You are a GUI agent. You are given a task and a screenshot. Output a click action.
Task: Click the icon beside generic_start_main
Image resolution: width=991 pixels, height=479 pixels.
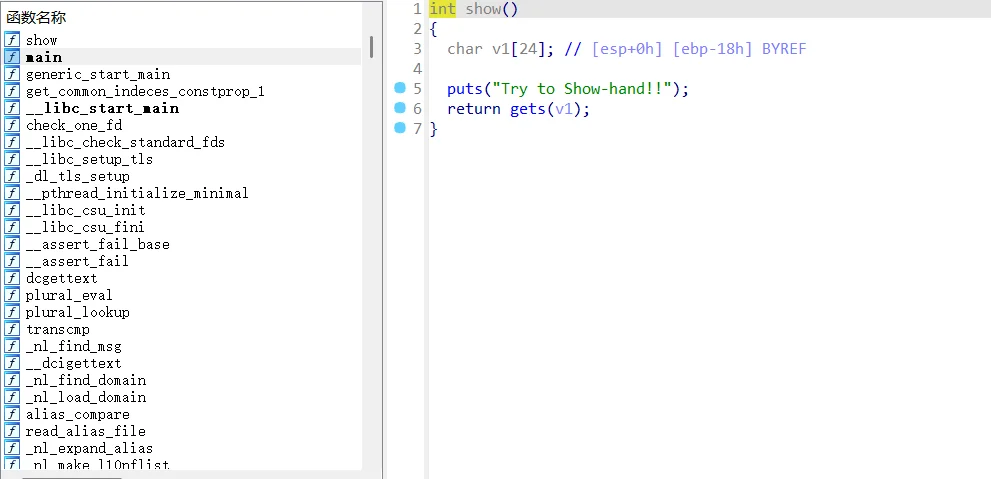[12, 74]
